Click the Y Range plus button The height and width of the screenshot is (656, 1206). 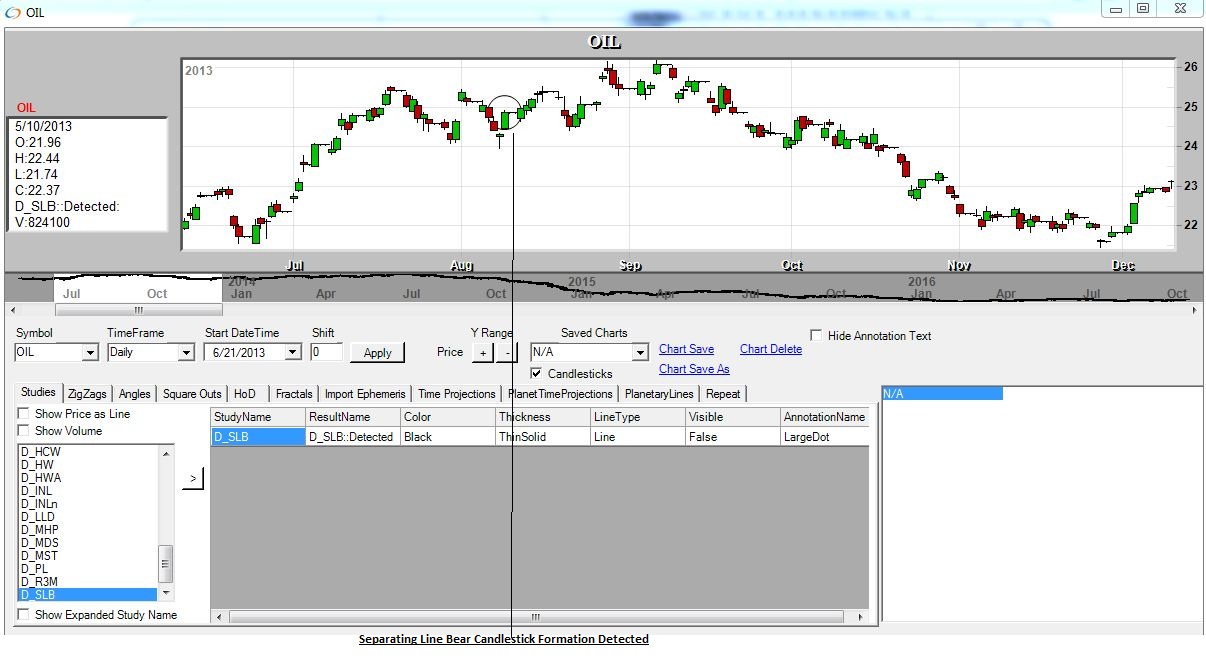(x=482, y=352)
